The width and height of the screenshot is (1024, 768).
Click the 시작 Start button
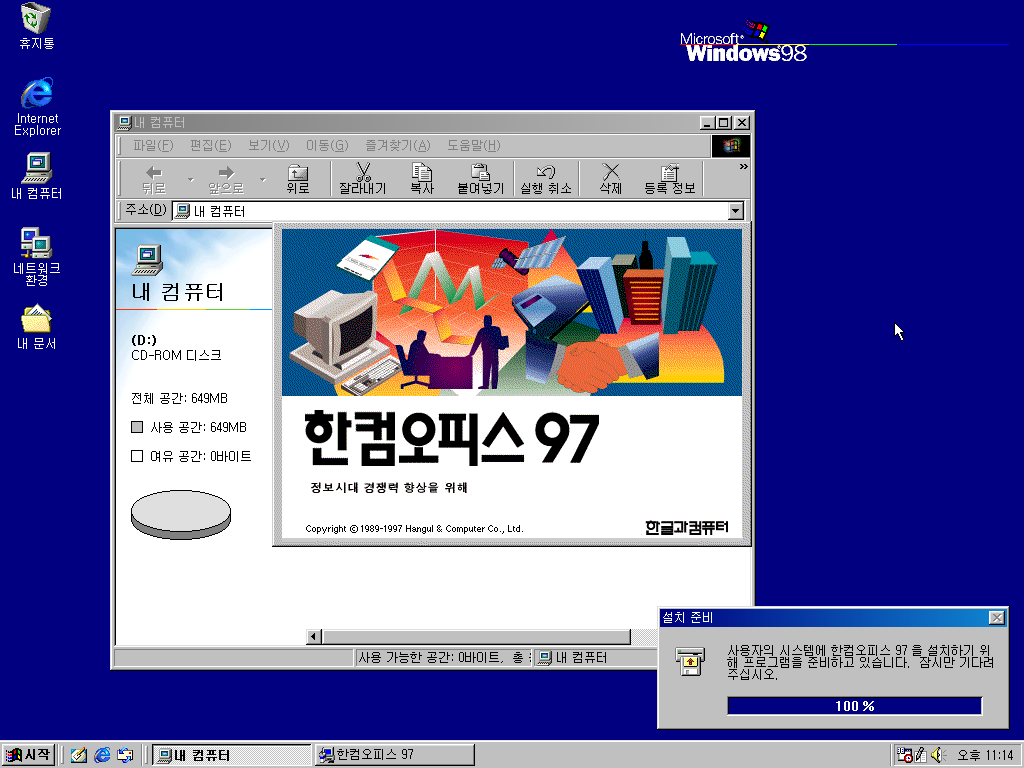28,755
